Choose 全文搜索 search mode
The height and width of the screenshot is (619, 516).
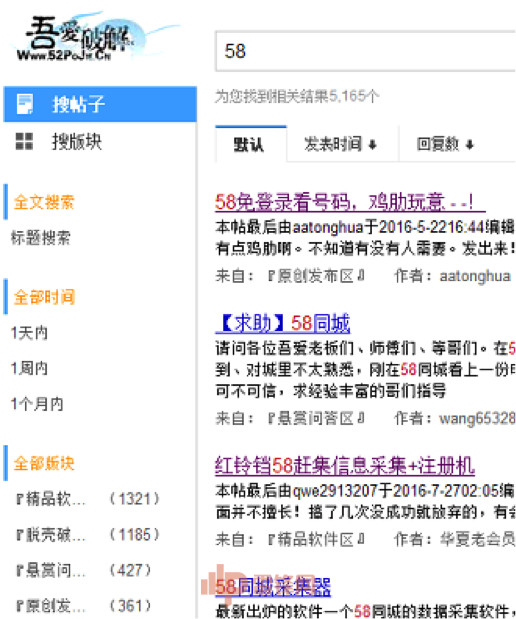pos(44,202)
